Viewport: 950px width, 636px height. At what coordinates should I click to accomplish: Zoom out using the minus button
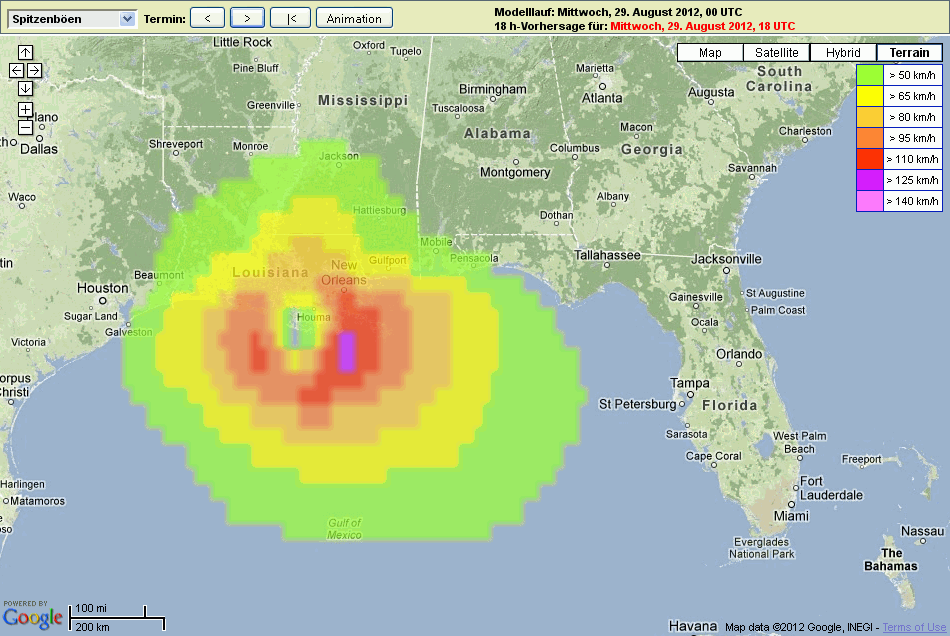(x=25, y=127)
